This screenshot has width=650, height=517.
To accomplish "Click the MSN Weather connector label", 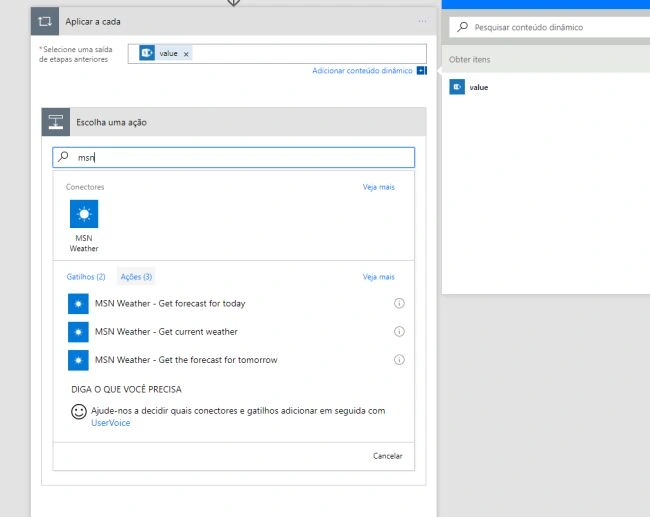I will click(x=84, y=243).
